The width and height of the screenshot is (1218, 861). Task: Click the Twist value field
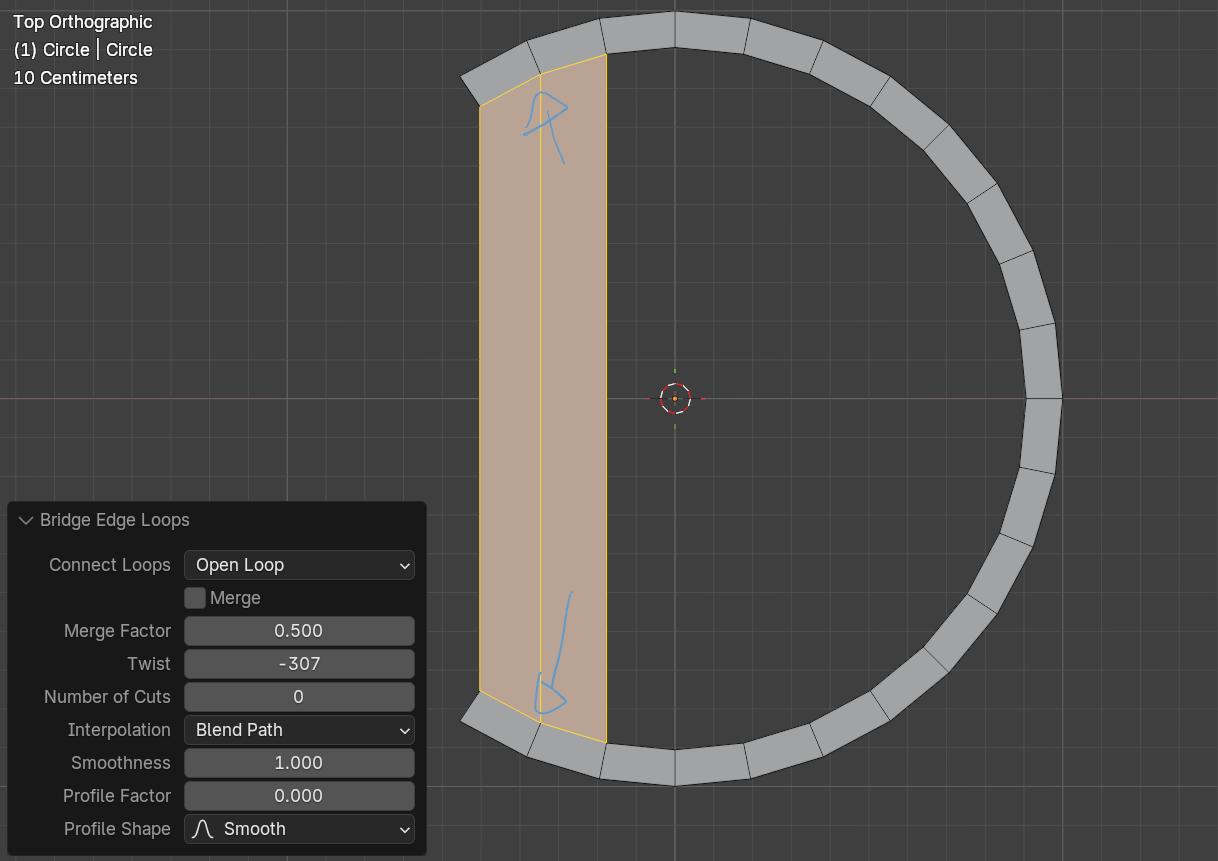click(299, 664)
